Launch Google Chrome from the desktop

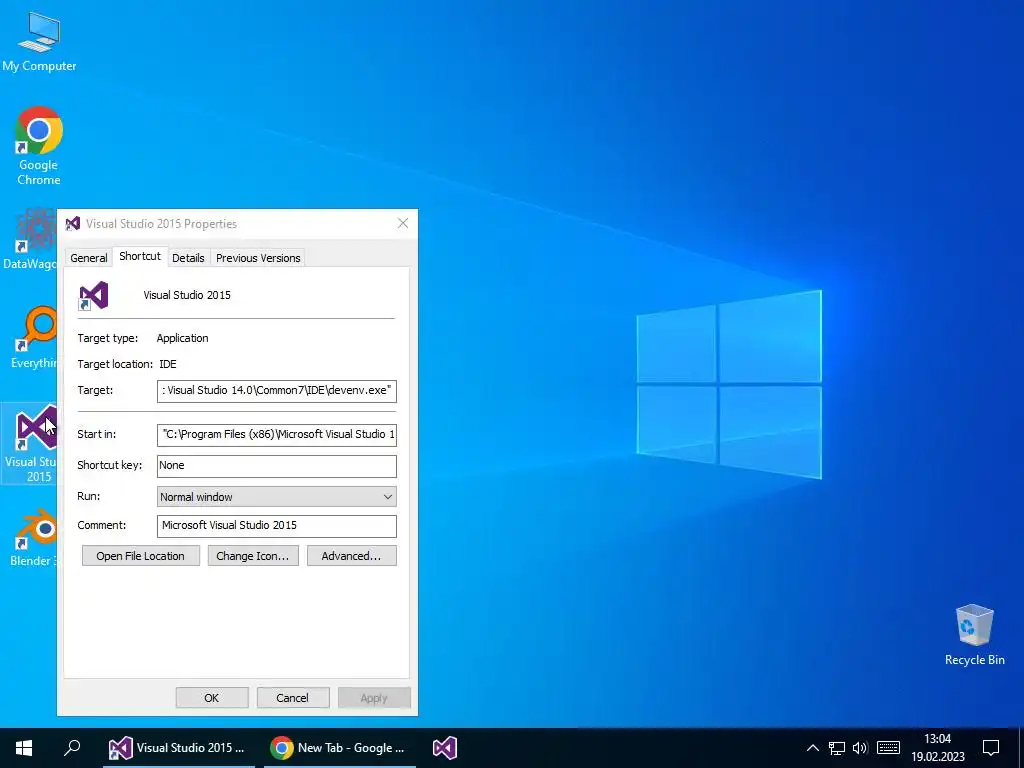click(39, 145)
